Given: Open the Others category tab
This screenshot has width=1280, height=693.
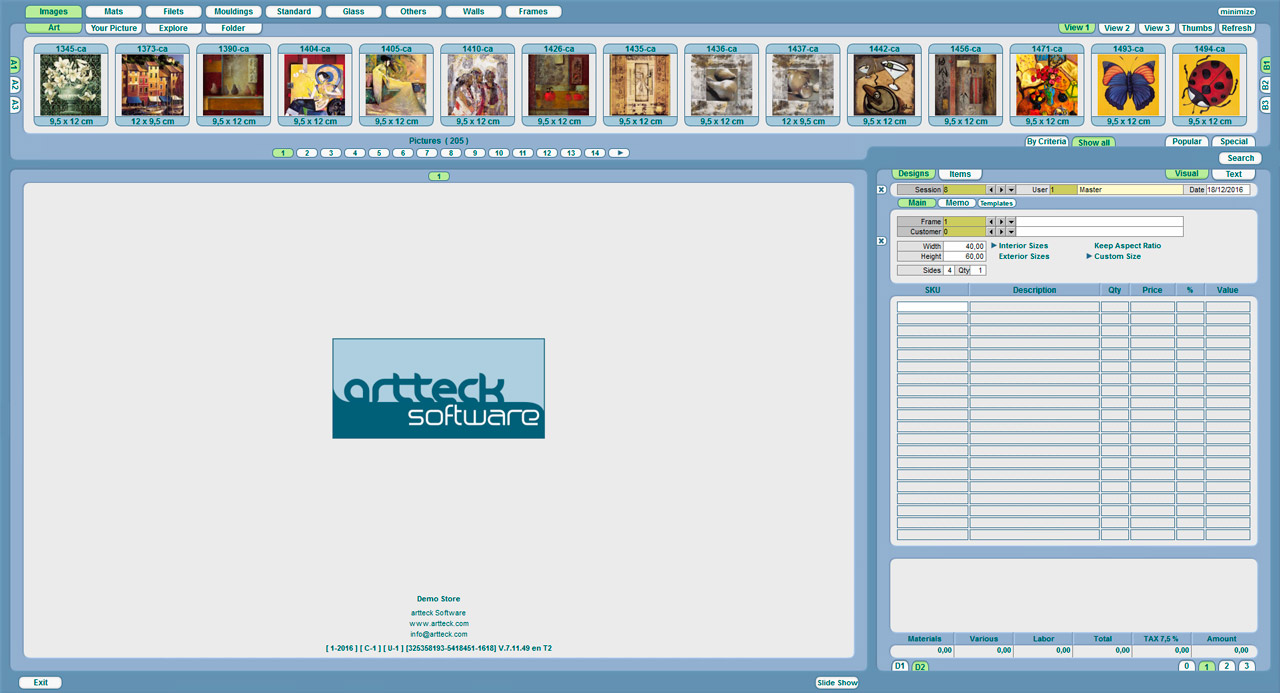Looking at the screenshot, I should coord(413,12).
